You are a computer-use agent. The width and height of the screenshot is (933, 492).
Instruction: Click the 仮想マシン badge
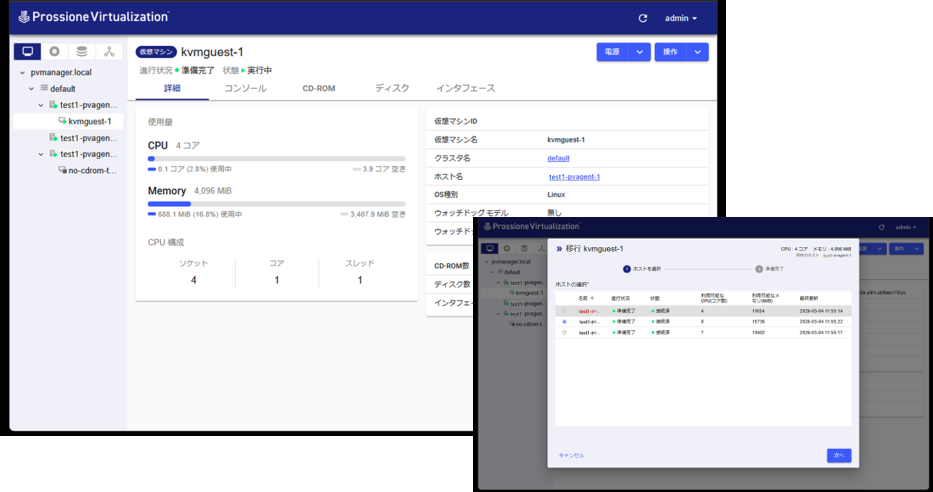(x=156, y=52)
